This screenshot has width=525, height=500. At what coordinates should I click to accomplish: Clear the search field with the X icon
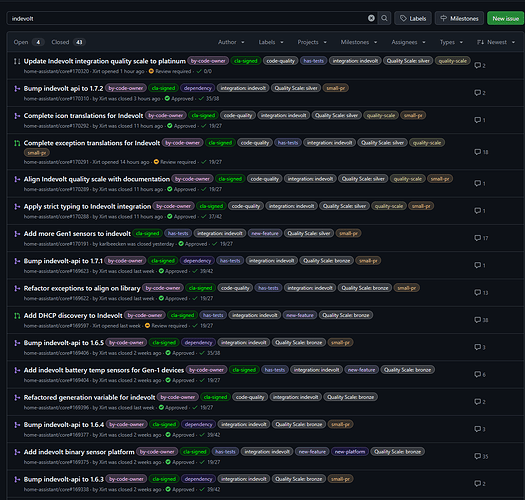click(371, 18)
